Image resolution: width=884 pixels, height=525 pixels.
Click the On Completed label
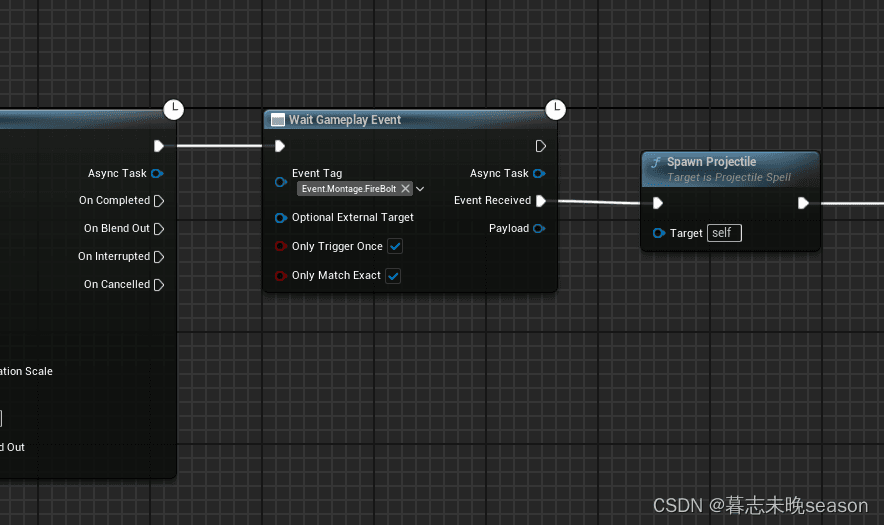pyautogui.click(x=114, y=200)
